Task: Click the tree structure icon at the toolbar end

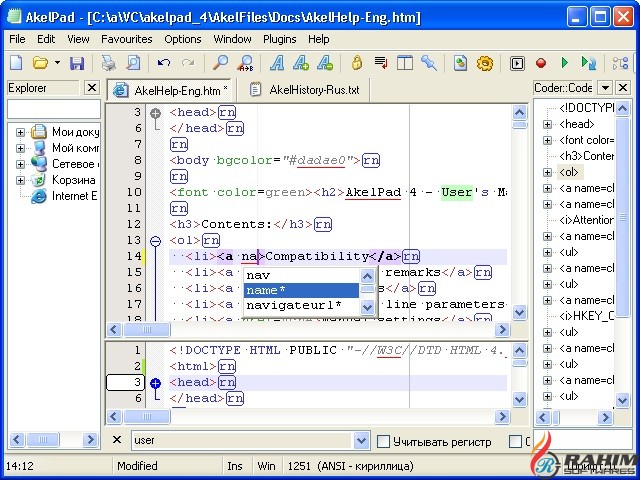Action: (620, 63)
